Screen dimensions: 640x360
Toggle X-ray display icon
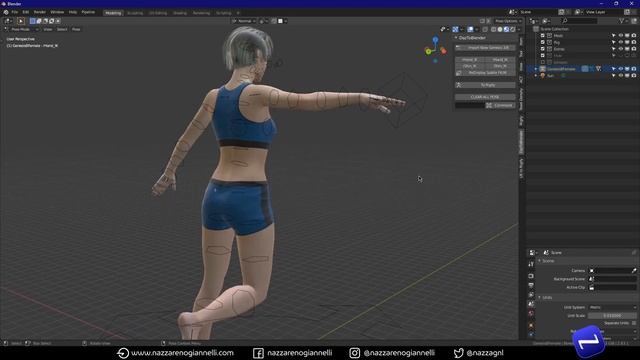click(x=485, y=29)
